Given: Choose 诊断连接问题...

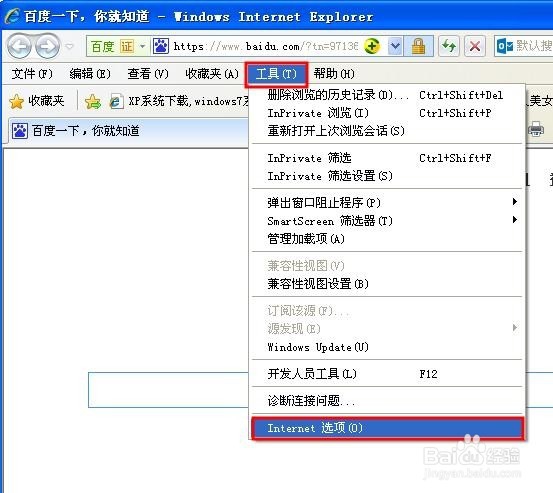Looking at the screenshot, I should [x=387, y=401].
